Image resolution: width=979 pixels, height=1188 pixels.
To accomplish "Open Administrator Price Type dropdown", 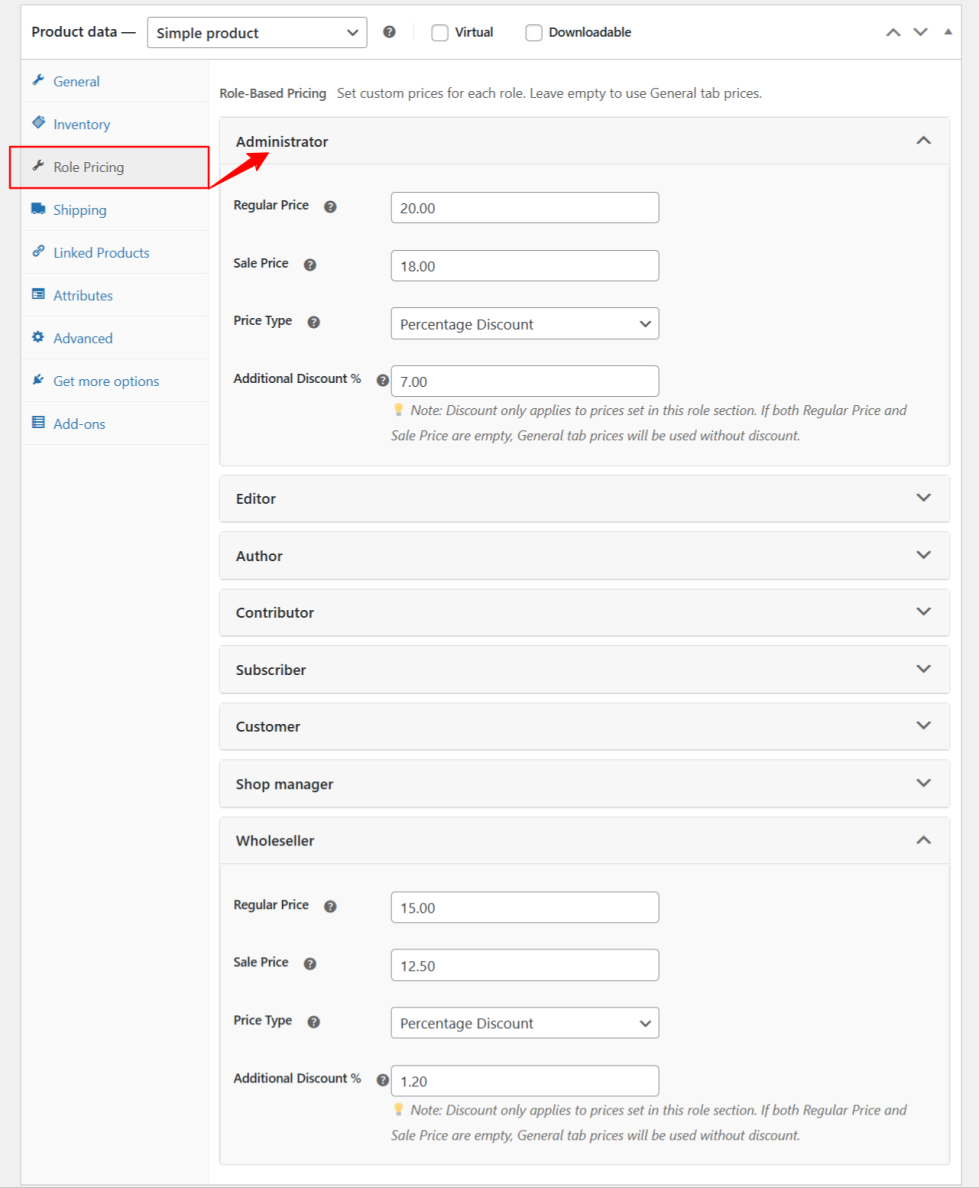I will [x=524, y=324].
